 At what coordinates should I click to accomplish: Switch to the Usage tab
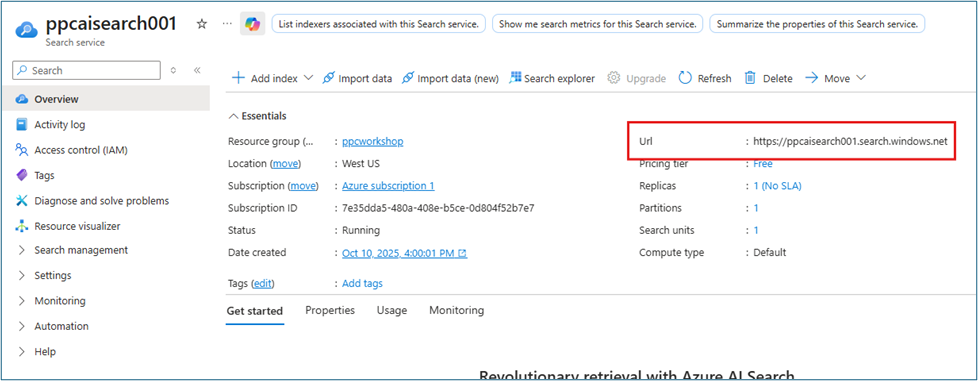pyautogui.click(x=392, y=310)
